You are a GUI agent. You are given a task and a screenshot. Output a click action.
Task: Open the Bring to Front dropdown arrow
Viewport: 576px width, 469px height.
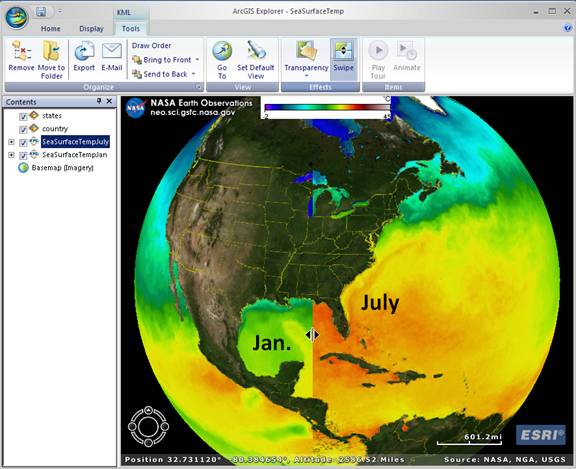(x=197, y=59)
